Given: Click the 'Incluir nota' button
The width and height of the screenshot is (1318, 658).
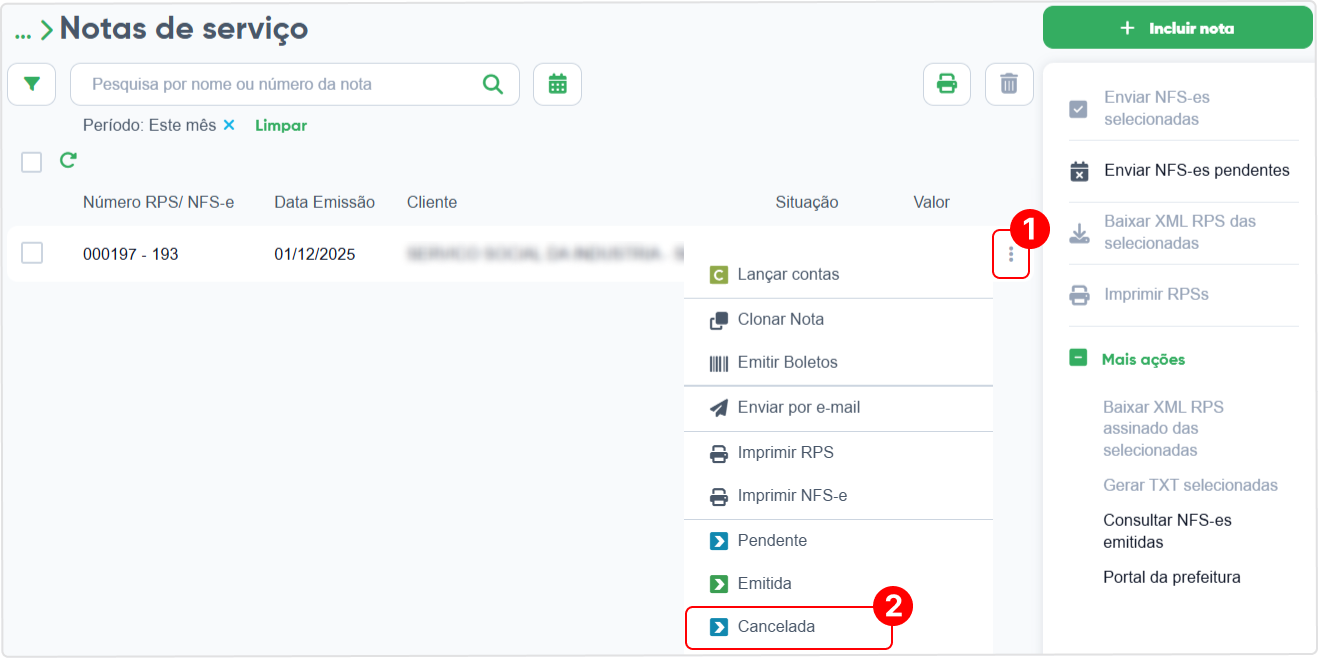Looking at the screenshot, I should (1178, 28).
